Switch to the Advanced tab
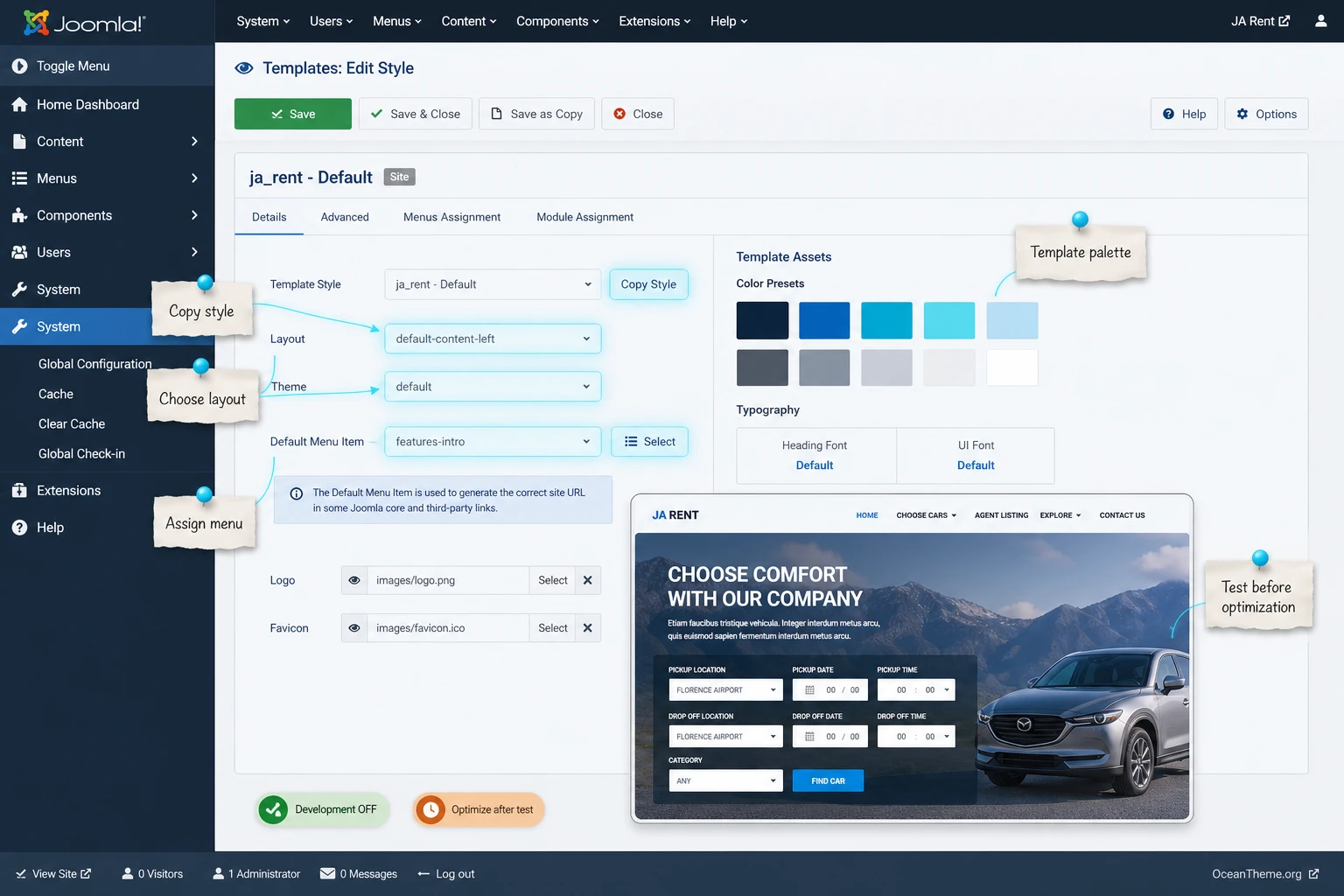This screenshot has width=1344, height=896. [345, 217]
